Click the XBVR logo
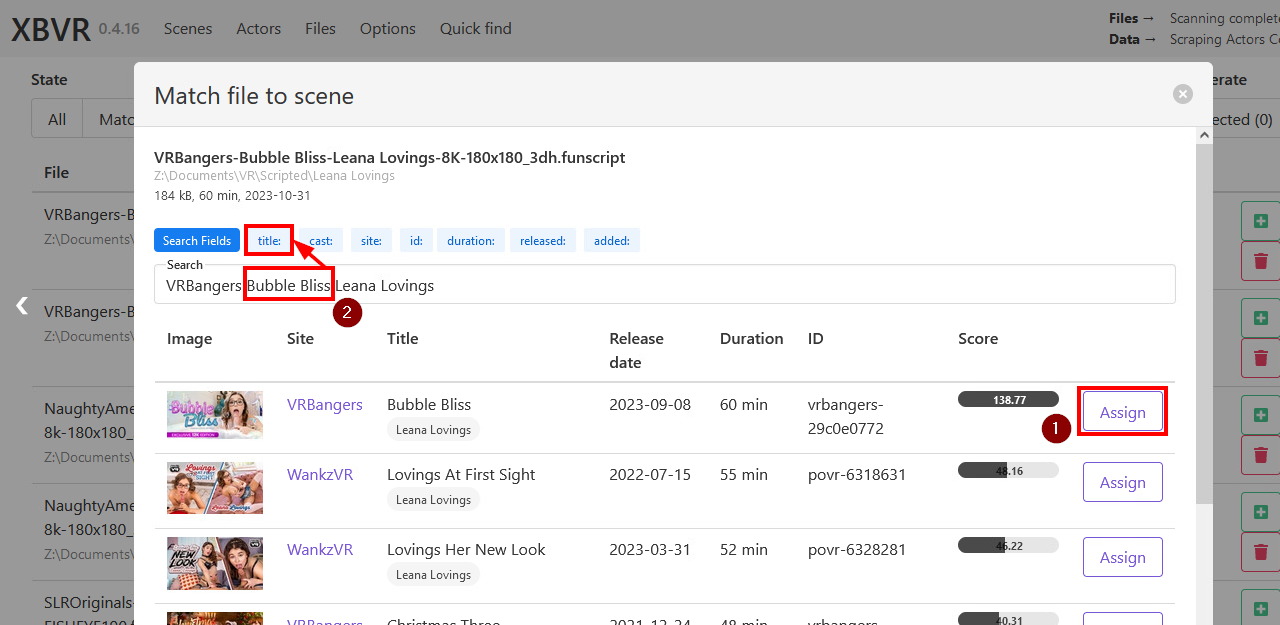This screenshot has width=1280, height=625. [x=50, y=29]
